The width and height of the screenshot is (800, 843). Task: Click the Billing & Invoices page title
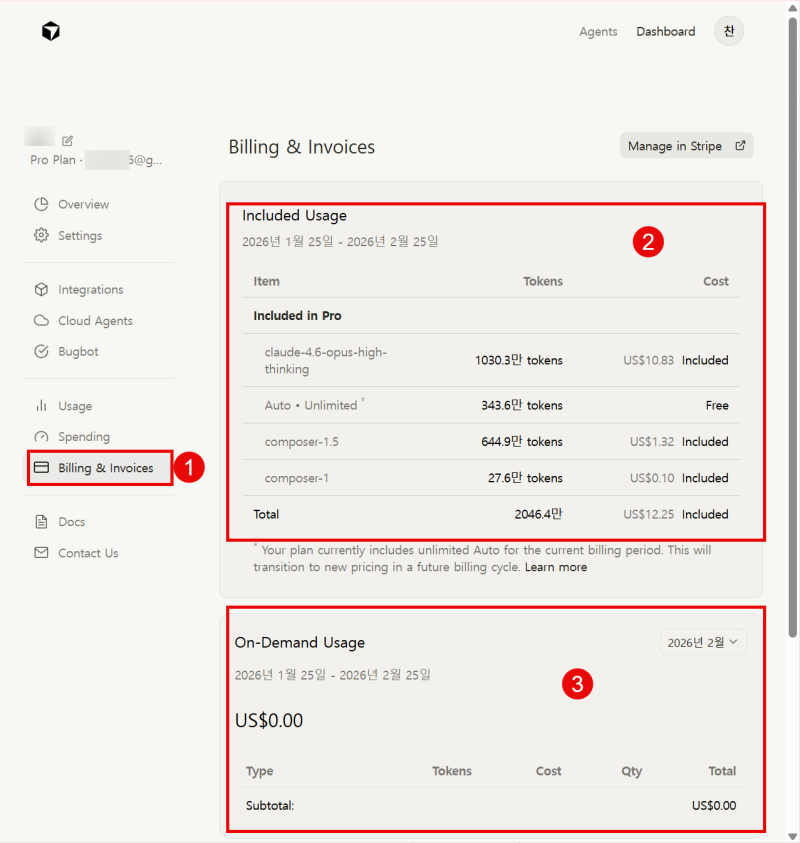click(x=302, y=147)
